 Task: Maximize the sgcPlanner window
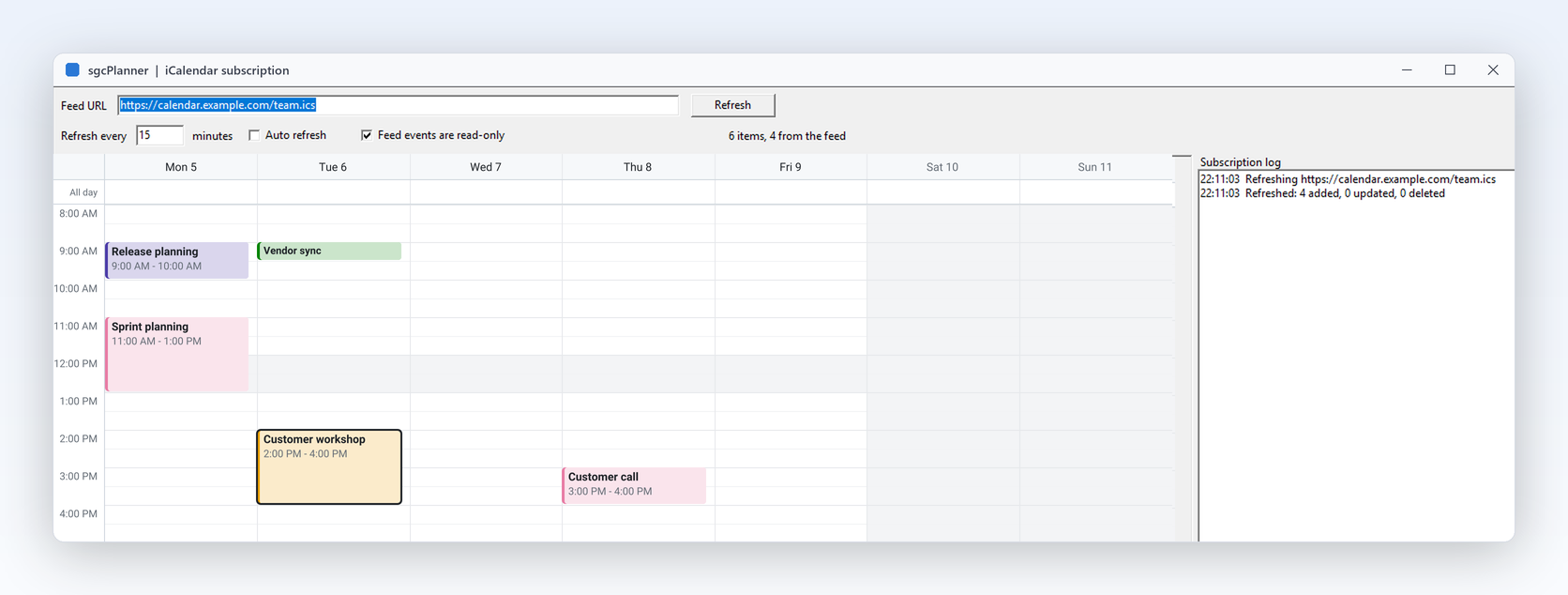(1450, 70)
